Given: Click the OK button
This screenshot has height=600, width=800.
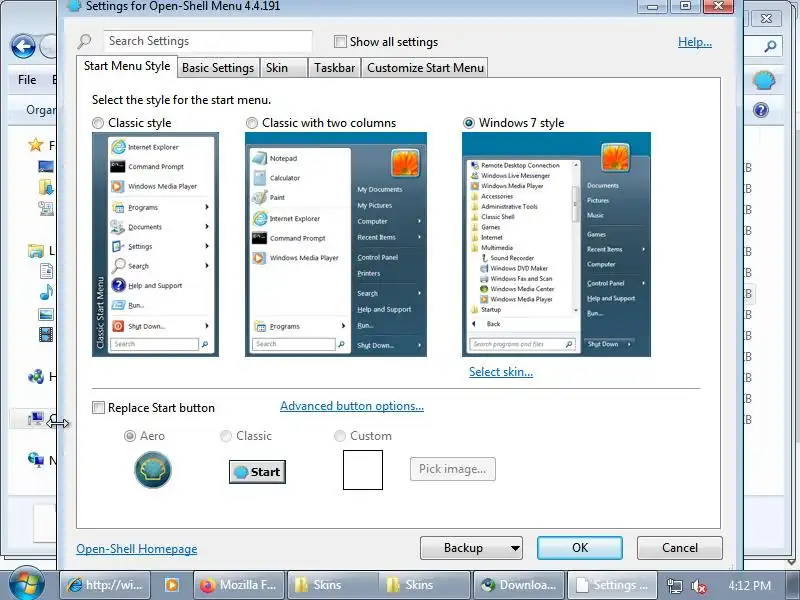Looking at the screenshot, I should (x=580, y=548).
